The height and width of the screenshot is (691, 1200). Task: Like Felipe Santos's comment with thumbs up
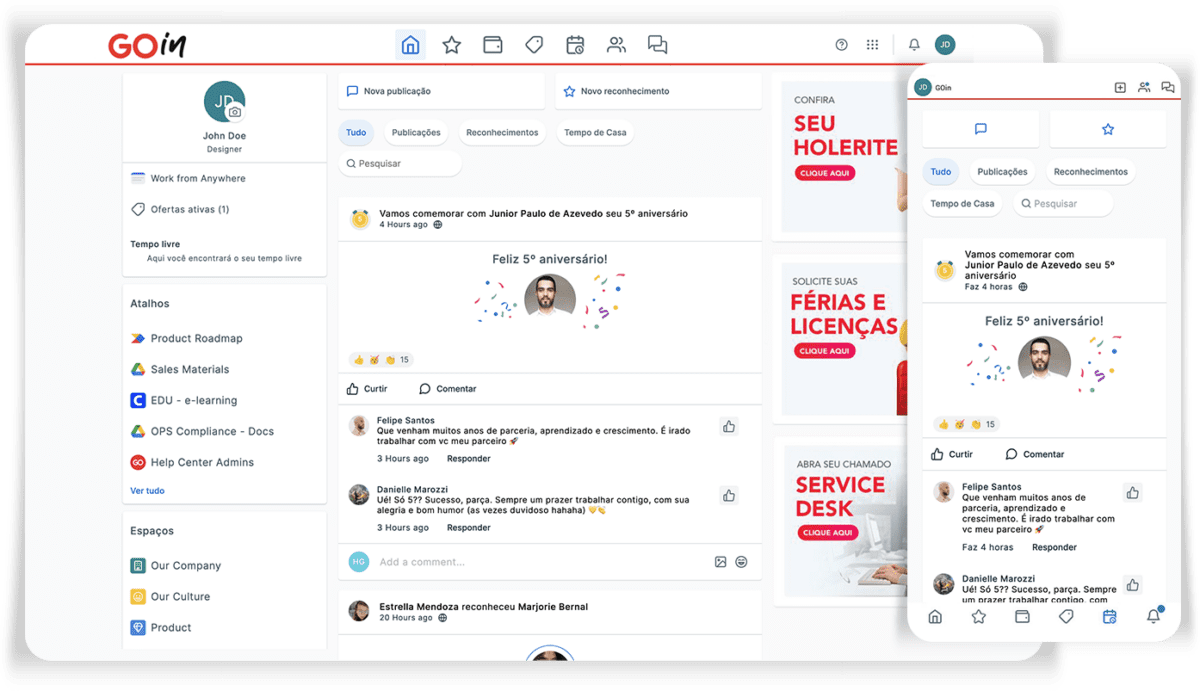point(728,426)
